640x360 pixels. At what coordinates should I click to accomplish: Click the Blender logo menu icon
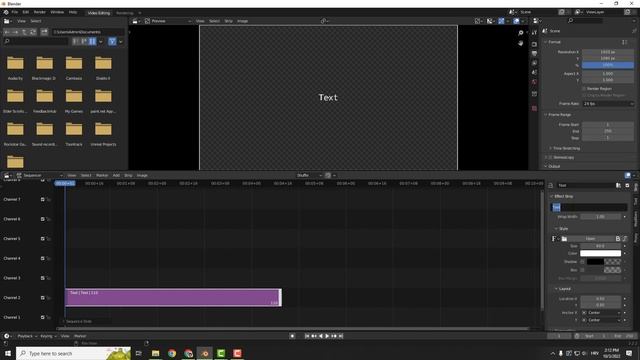6,12
